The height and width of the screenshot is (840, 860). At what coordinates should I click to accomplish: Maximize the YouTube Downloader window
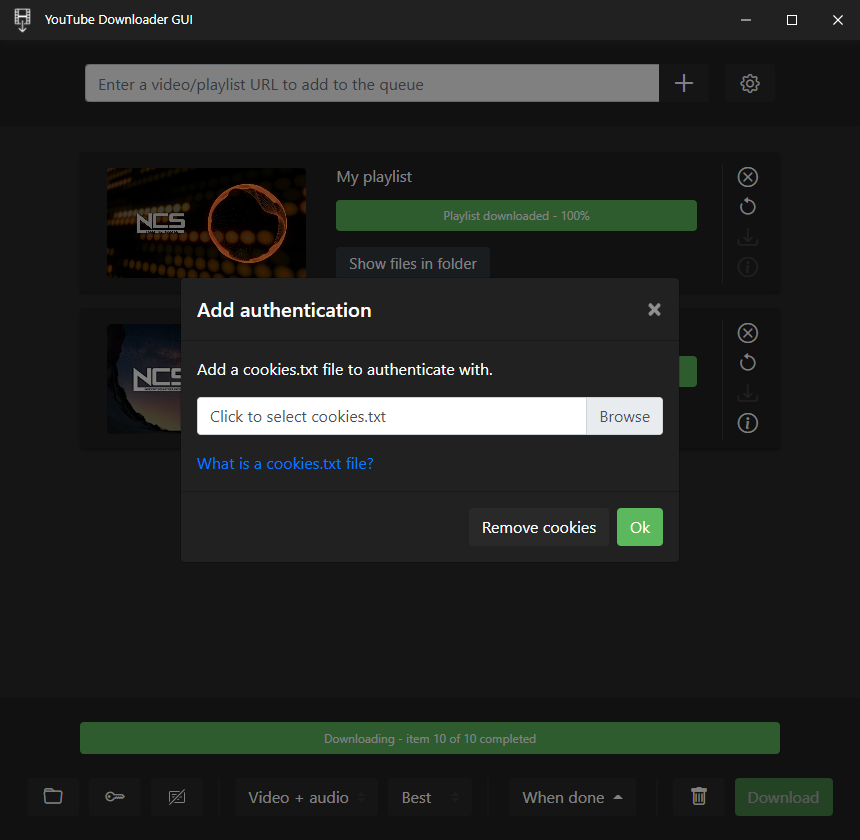791,20
